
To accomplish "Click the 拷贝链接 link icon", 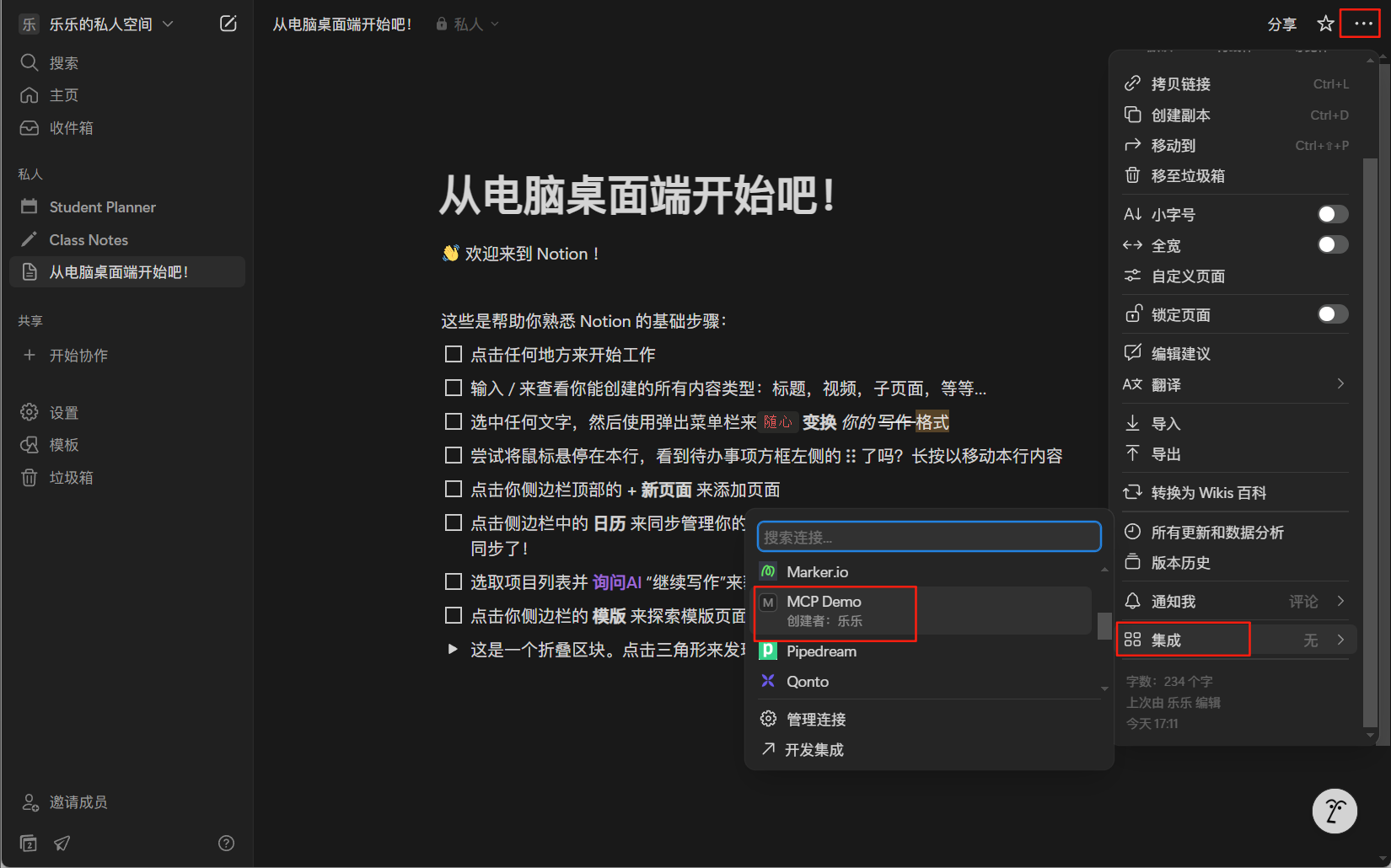I will 1133,83.
